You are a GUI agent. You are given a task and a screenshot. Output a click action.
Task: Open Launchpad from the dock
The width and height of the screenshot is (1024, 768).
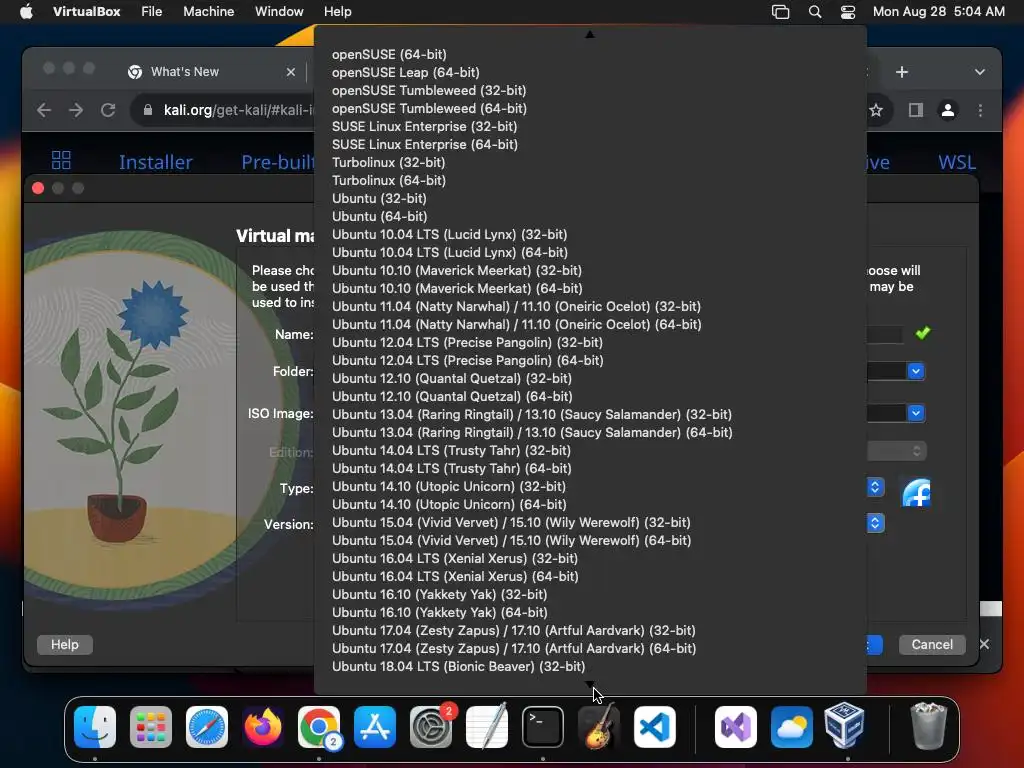pyautogui.click(x=151, y=727)
